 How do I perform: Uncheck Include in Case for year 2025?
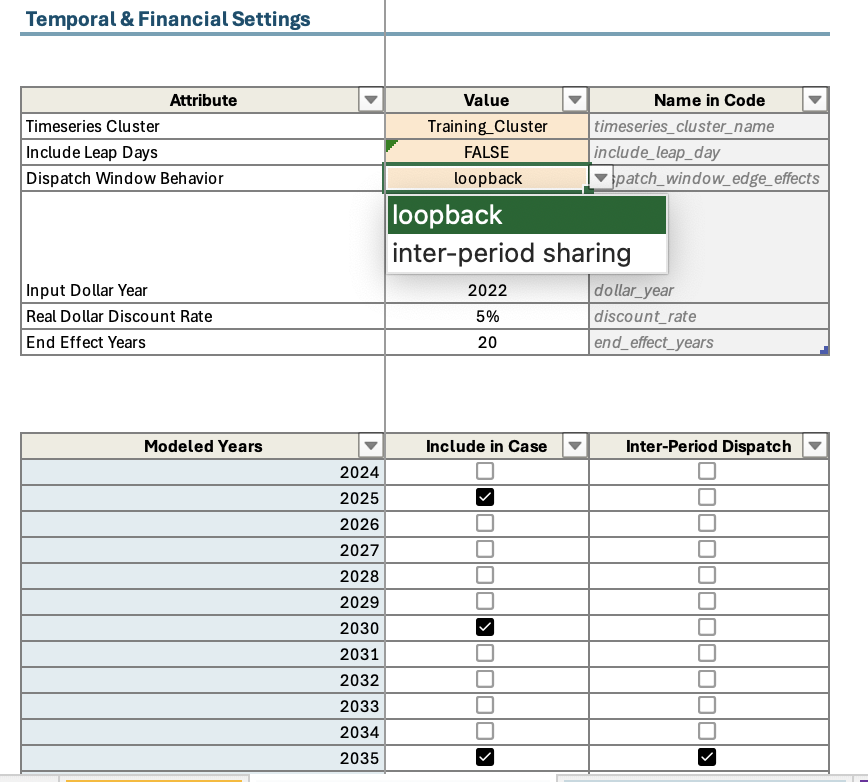point(485,496)
